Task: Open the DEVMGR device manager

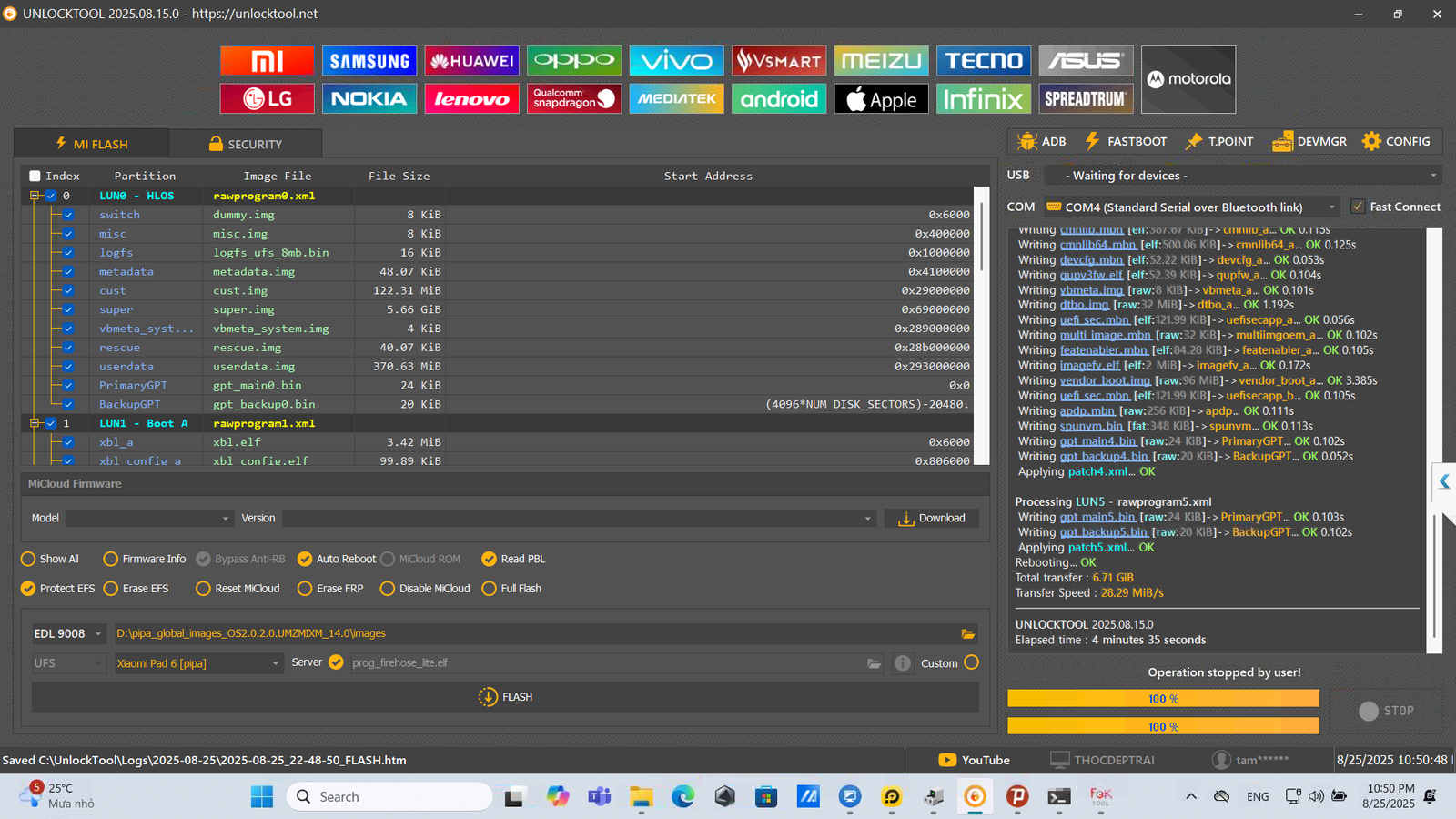Action: click(1309, 141)
